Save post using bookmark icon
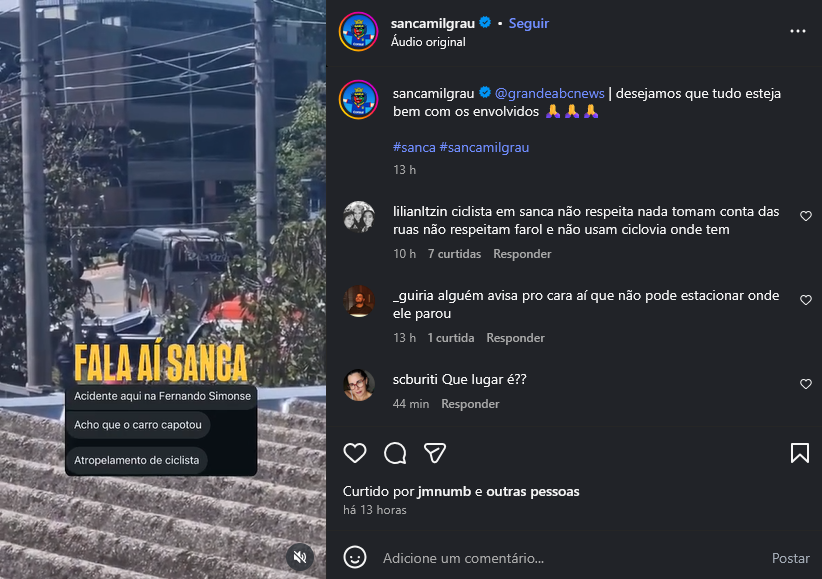The height and width of the screenshot is (579, 822). point(799,453)
